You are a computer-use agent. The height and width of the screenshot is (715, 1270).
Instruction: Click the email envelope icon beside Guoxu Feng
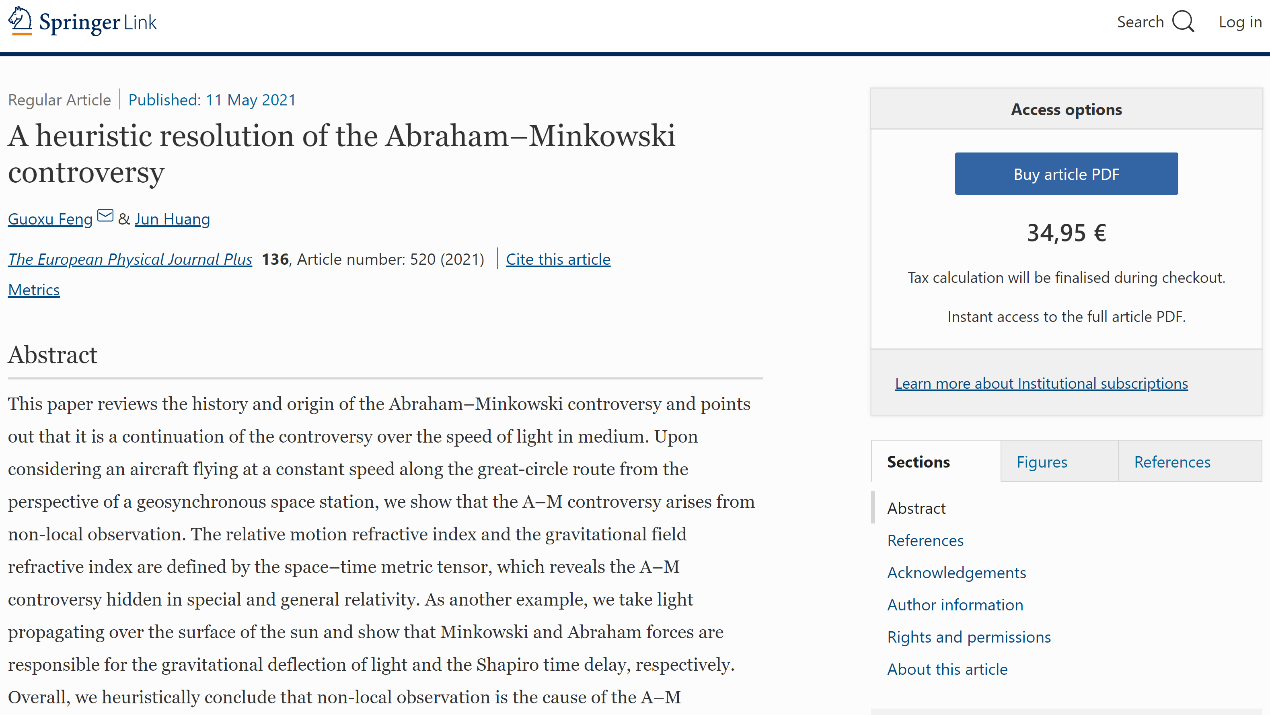click(105, 216)
